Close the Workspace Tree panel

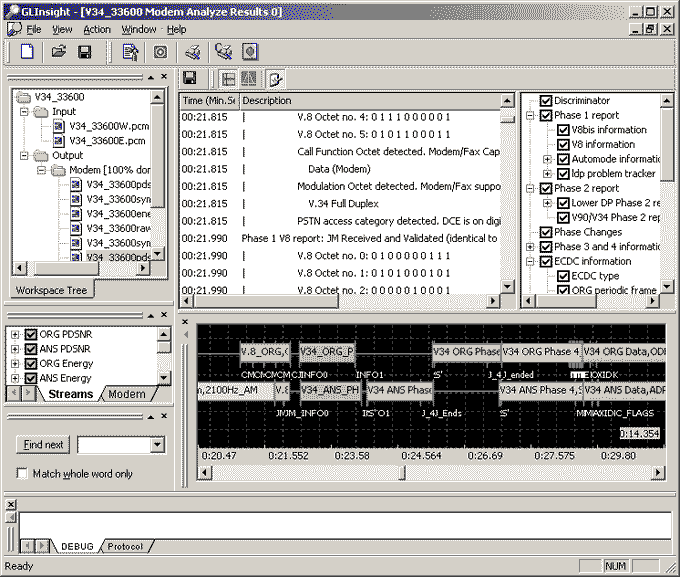(x=164, y=76)
